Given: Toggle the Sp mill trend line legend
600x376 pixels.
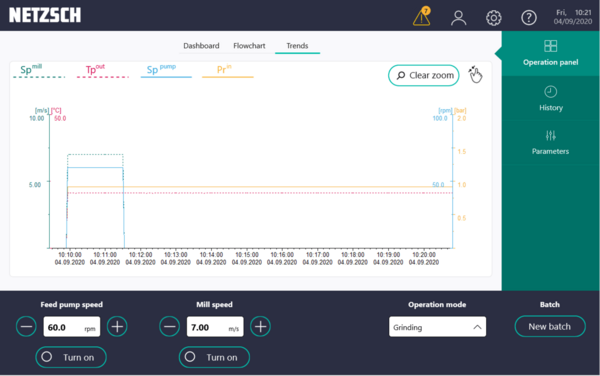Looking at the screenshot, I should tap(39, 71).
